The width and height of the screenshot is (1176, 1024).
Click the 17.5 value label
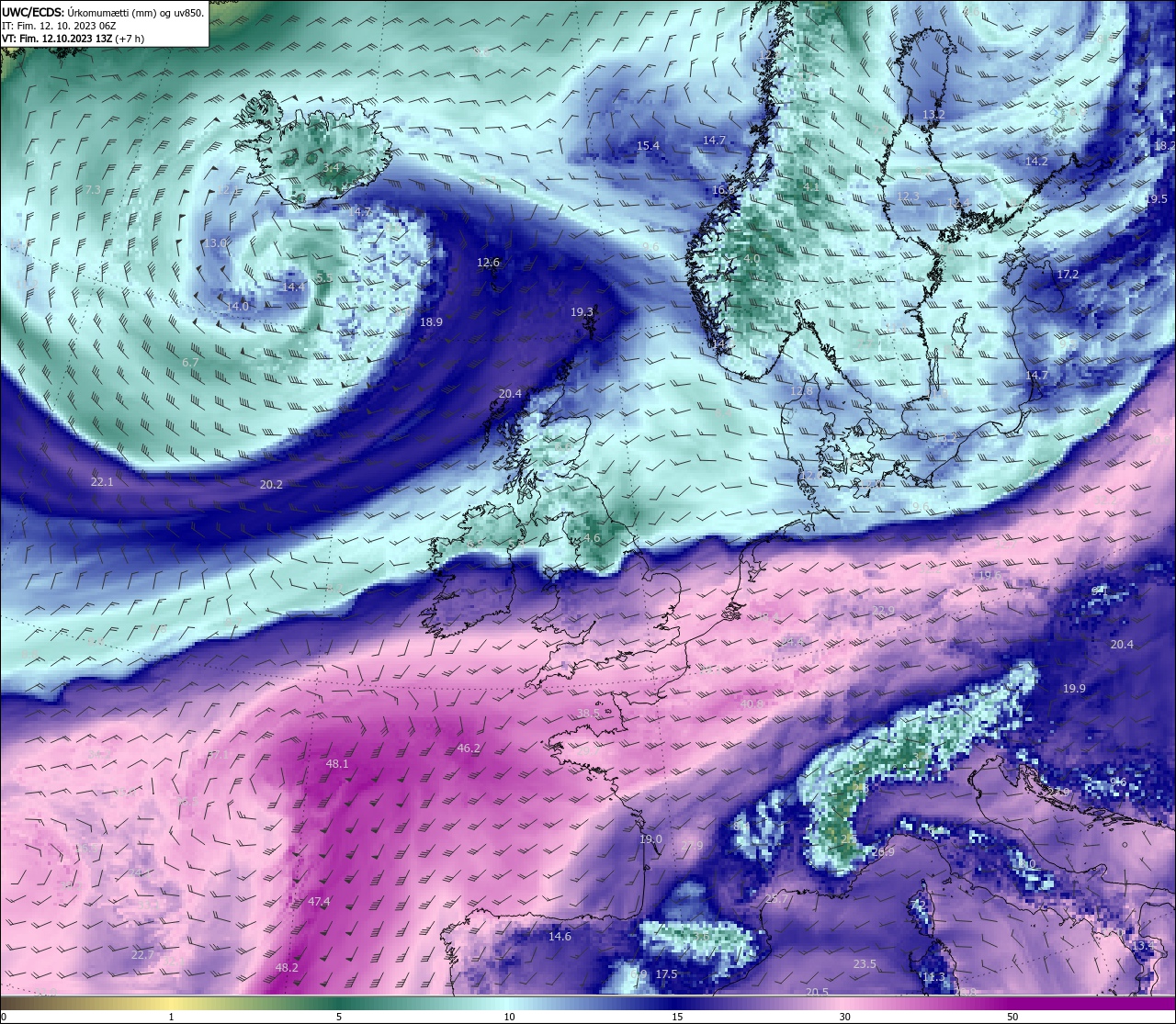tap(666, 974)
